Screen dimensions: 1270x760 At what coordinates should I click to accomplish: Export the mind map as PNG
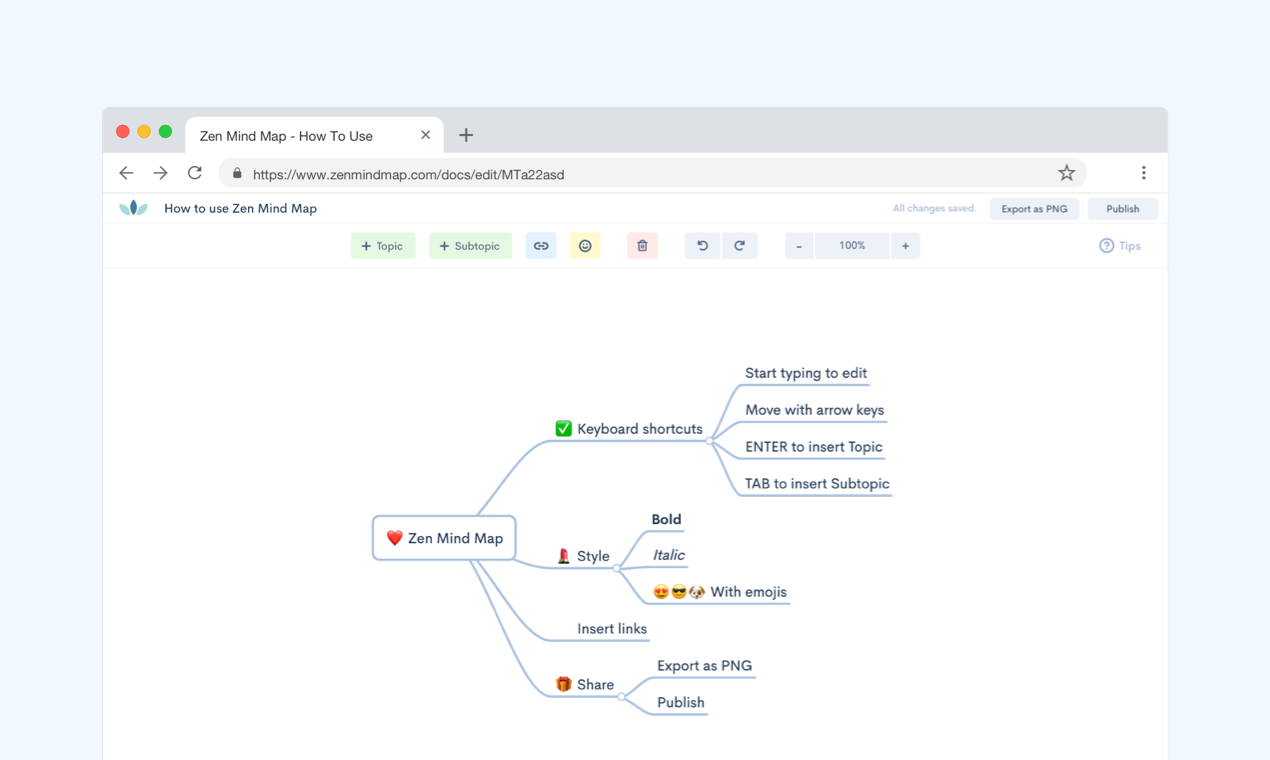pyautogui.click(x=1034, y=208)
